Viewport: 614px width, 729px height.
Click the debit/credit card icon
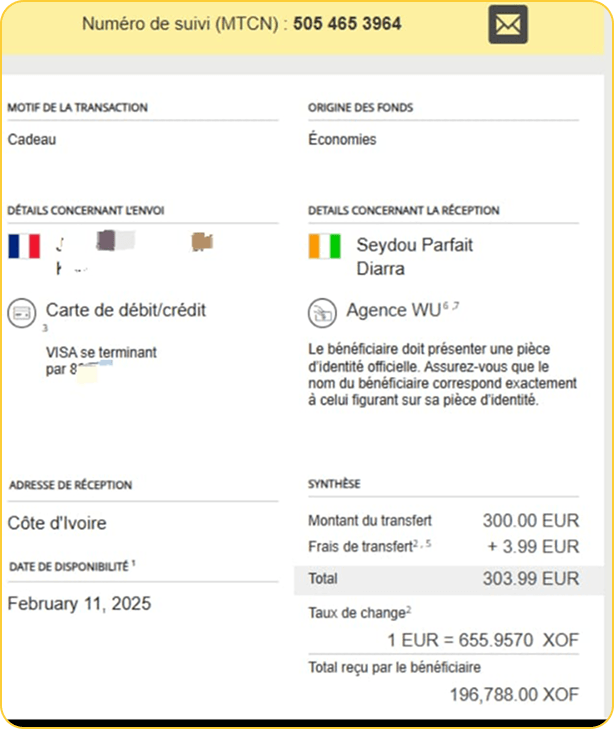(22, 311)
